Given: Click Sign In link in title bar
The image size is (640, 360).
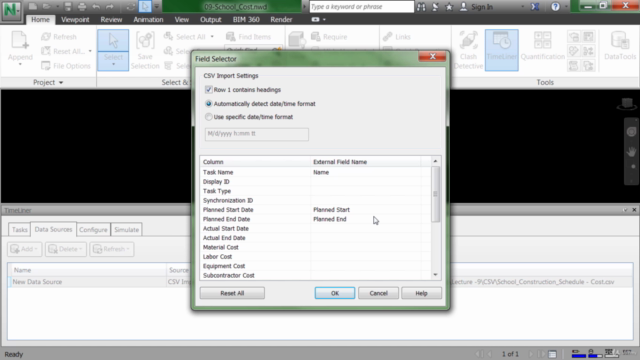Looking at the screenshot, I should pos(482,7).
